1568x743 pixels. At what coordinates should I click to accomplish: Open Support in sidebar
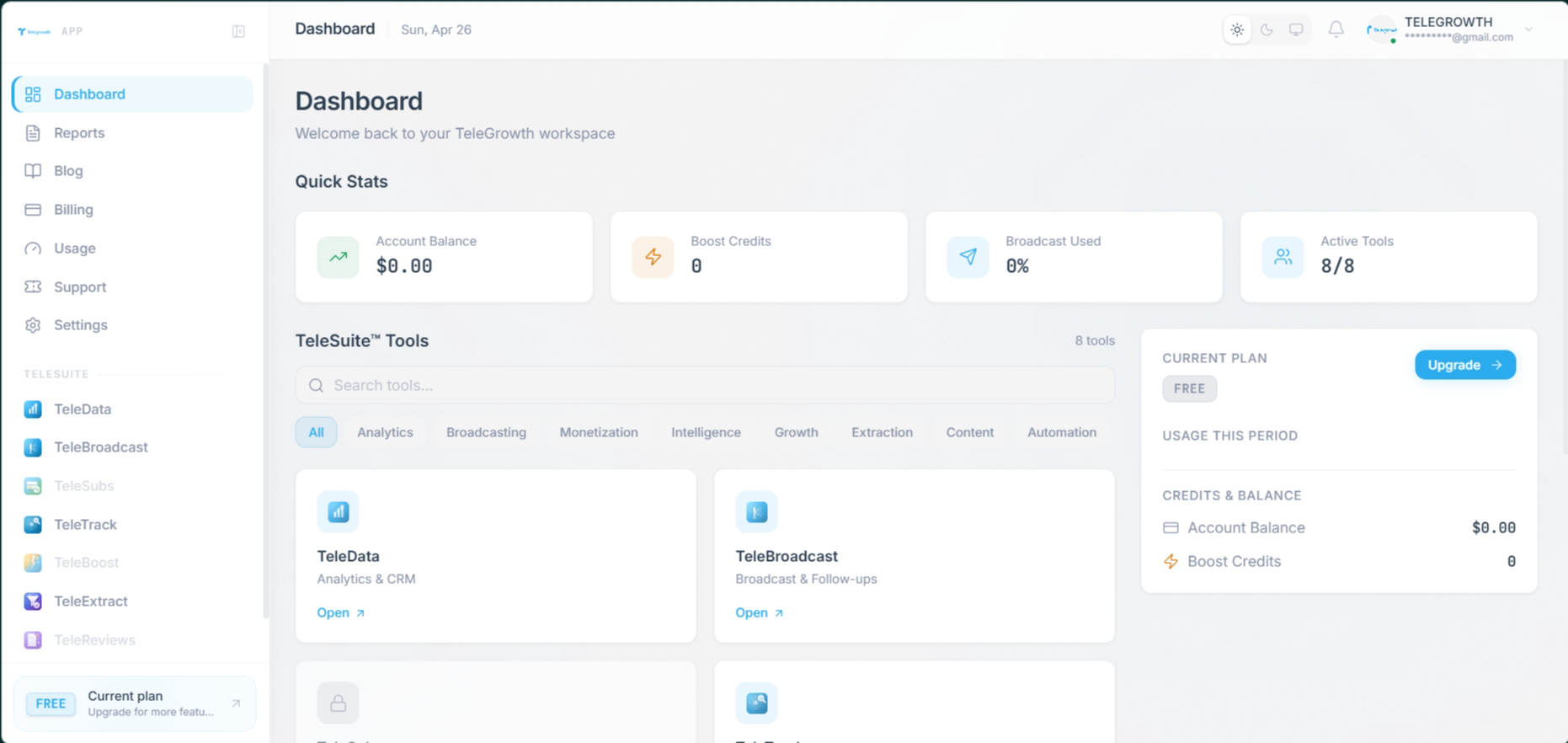133,287
